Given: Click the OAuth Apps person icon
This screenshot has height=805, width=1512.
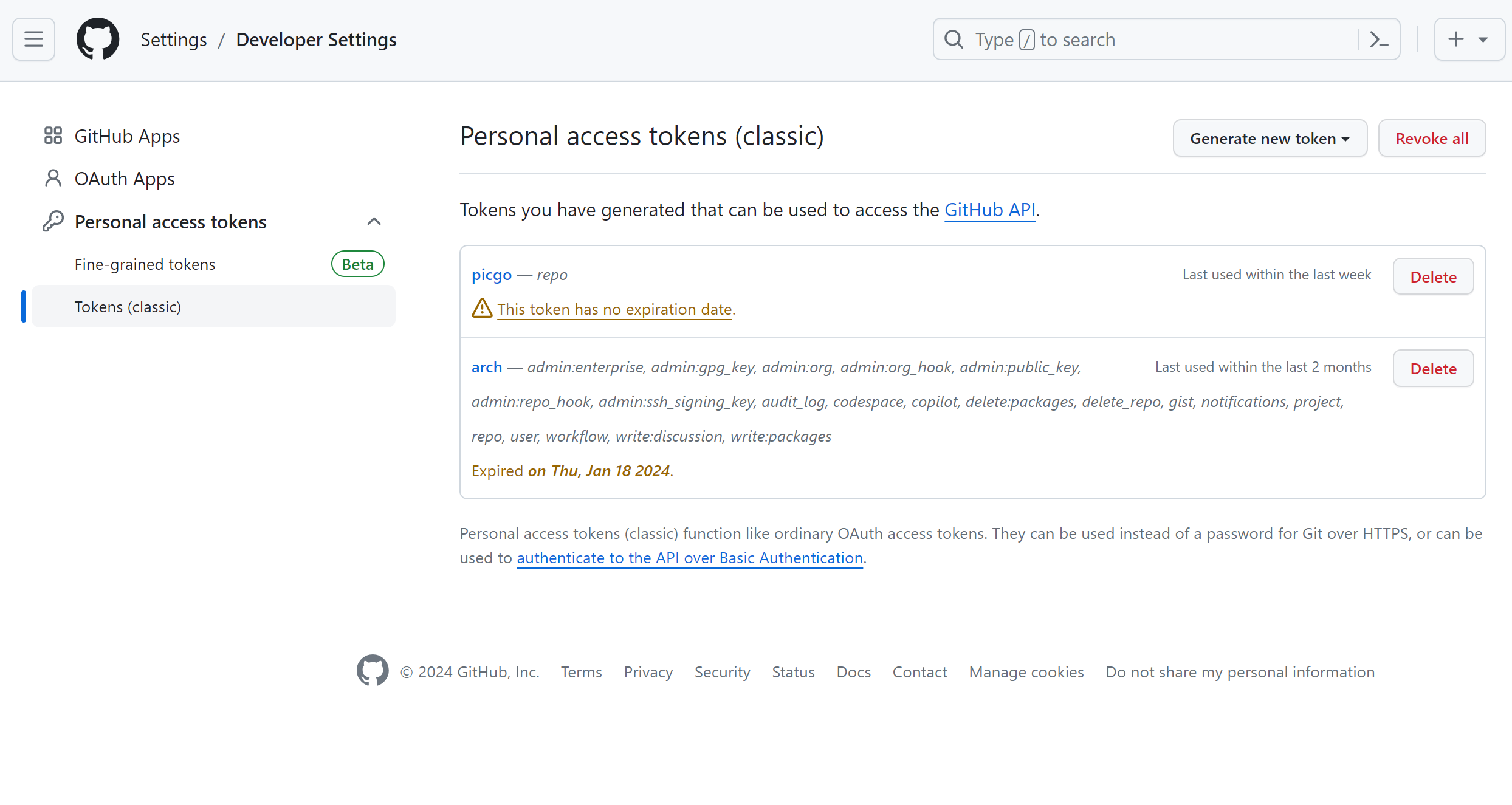Looking at the screenshot, I should pos(53,179).
